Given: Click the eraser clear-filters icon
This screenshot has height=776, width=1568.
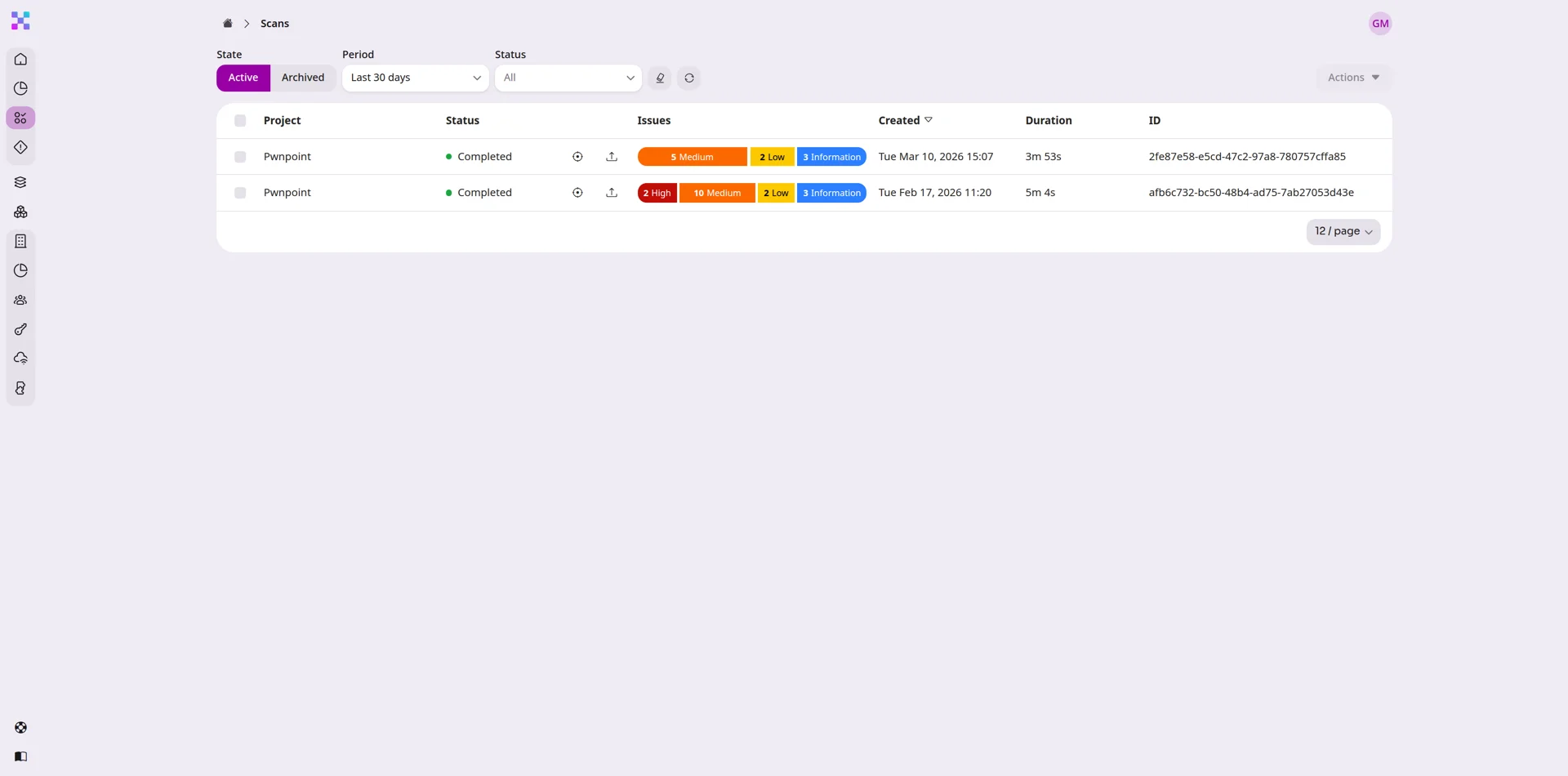Looking at the screenshot, I should (x=660, y=78).
